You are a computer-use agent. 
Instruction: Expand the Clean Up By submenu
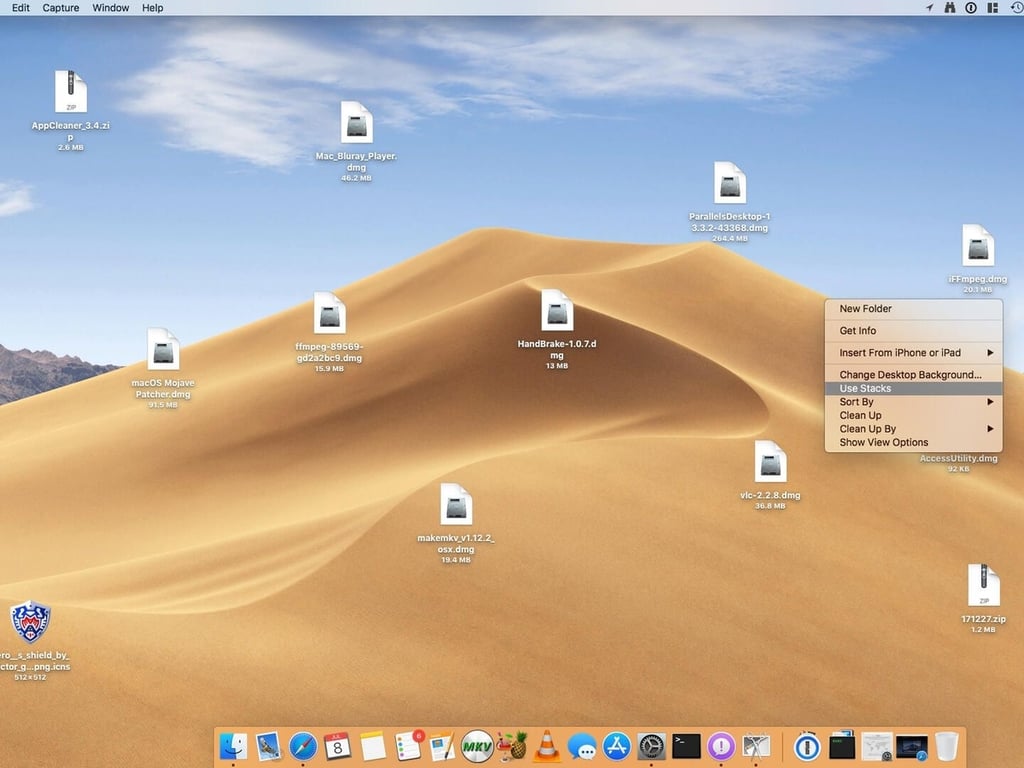(x=913, y=429)
